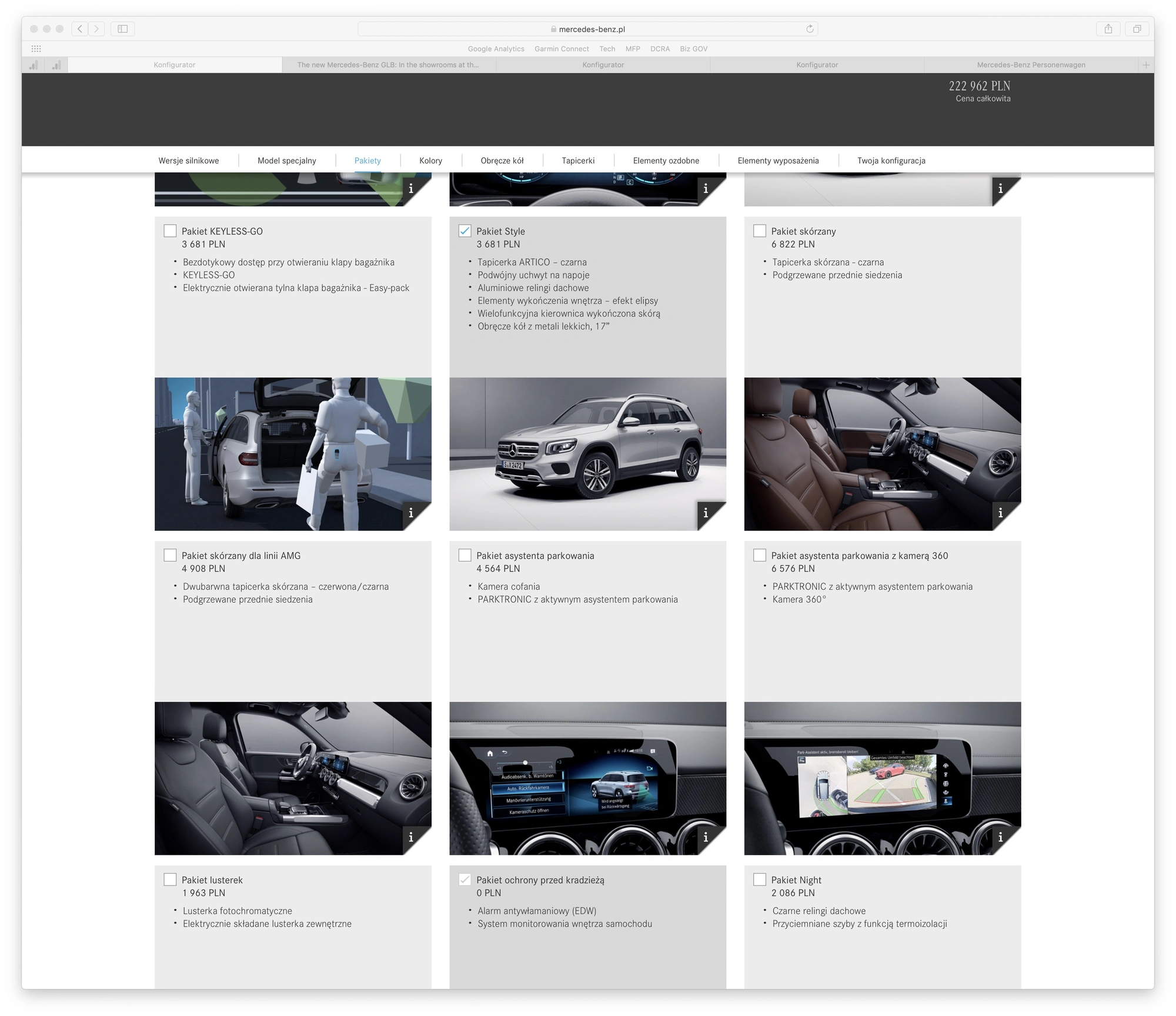Open the Safari share button
This screenshot has height=1016, width=1176.
(1108, 29)
